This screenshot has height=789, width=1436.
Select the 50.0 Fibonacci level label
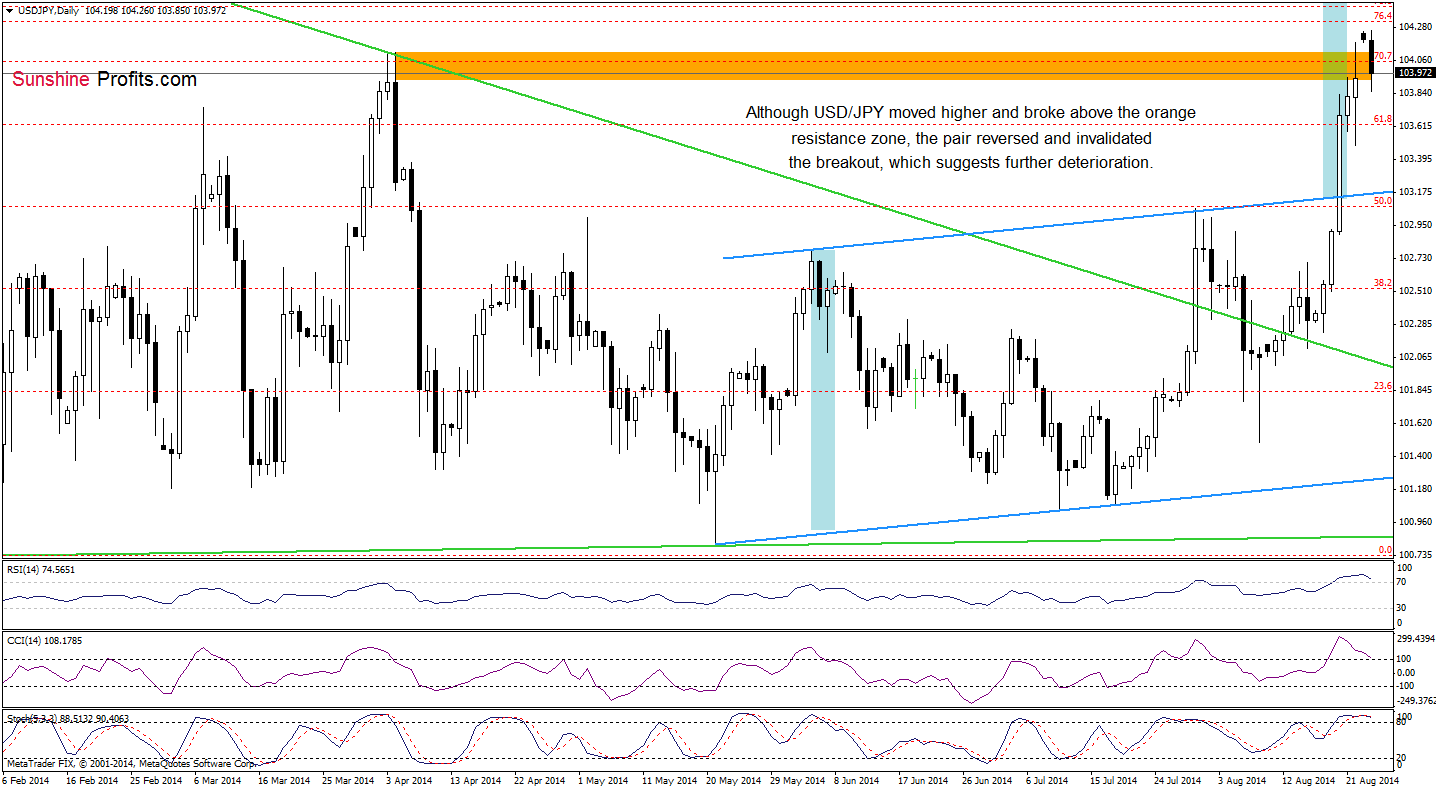pos(1384,201)
